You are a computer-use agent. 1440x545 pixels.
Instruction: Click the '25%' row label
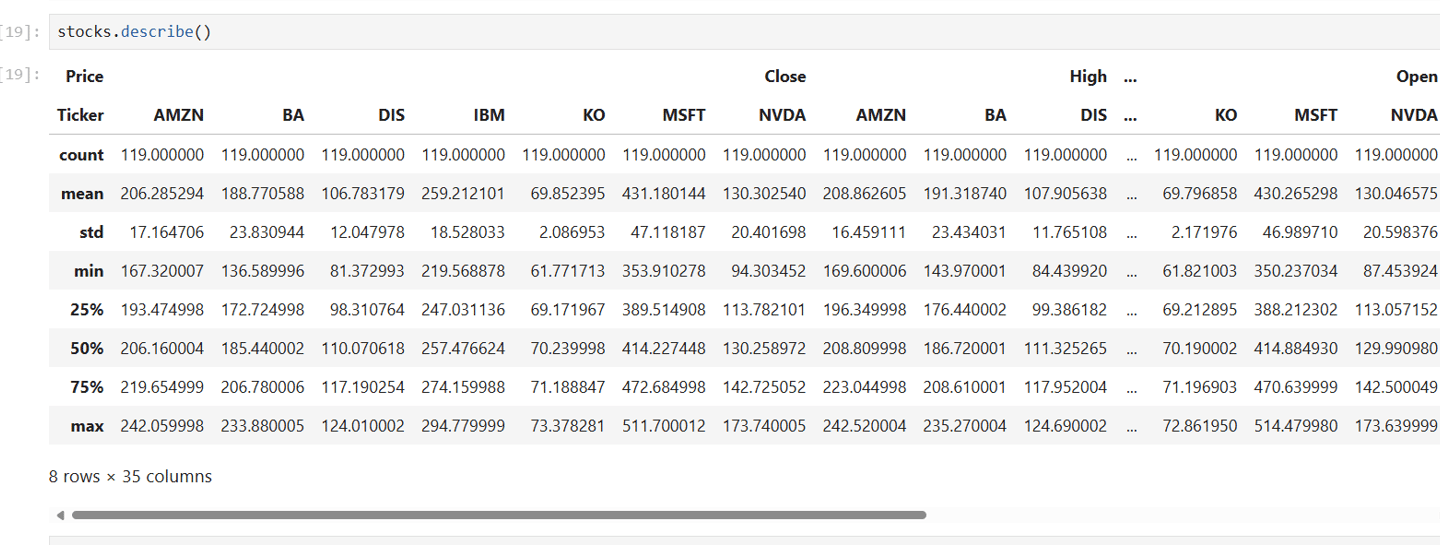pos(87,310)
